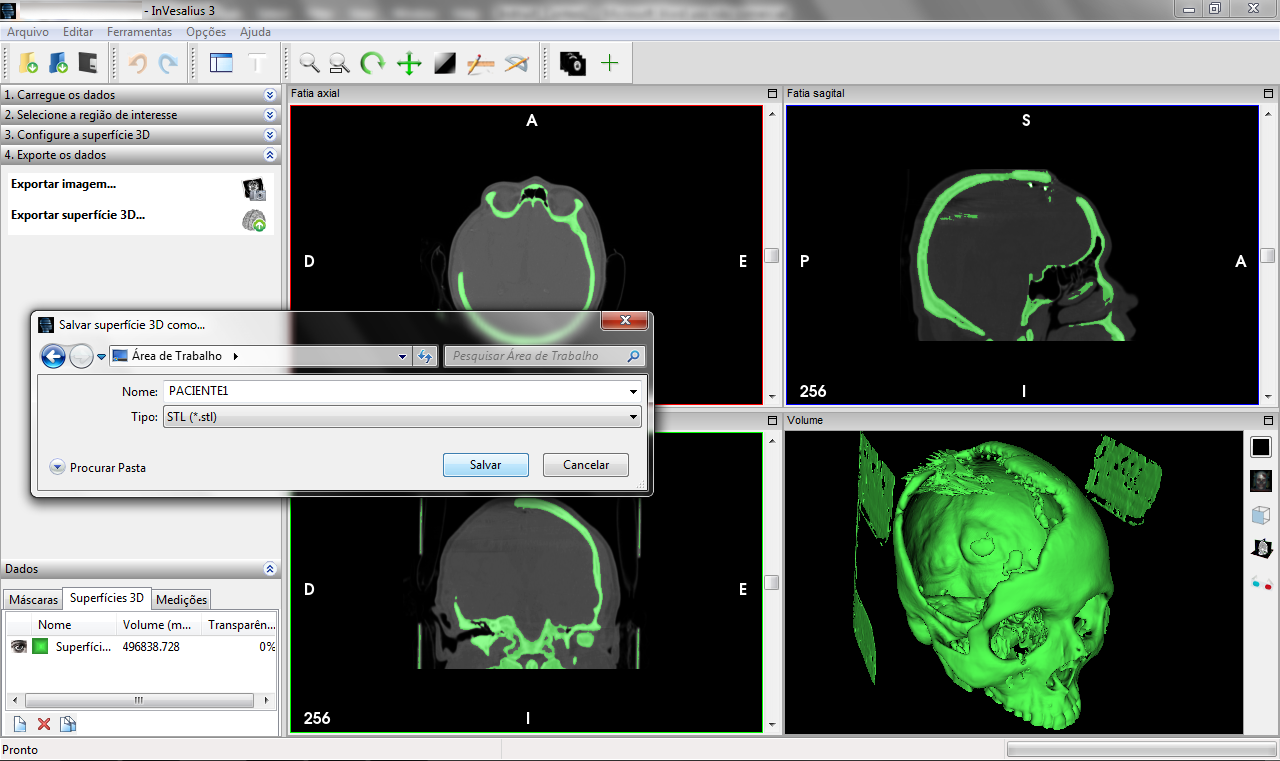Delete surface with red X icon
This screenshot has width=1280, height=761.
click(44, 724)
